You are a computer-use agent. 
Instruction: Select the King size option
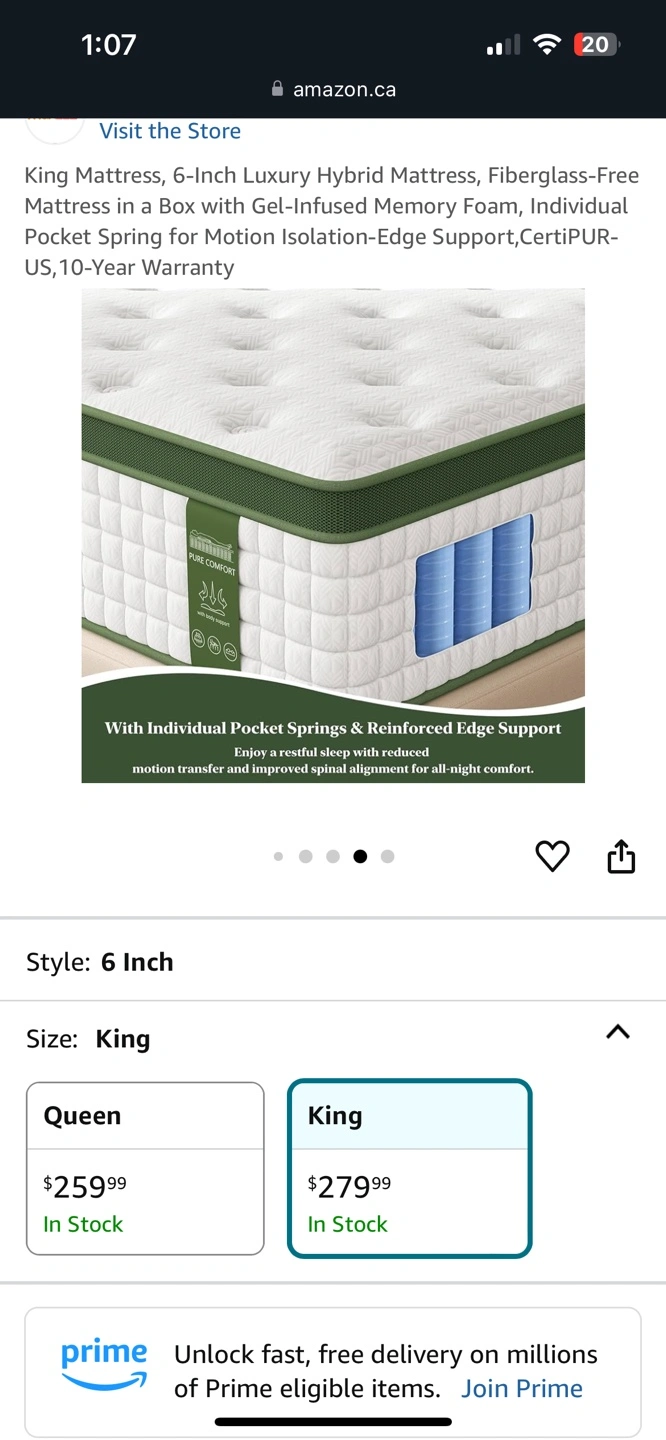coord(409,1168)
